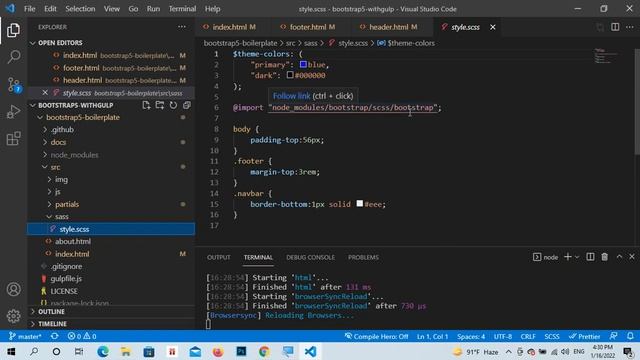The width and height of the screenshot is (640, 360).
Task: Open Explorer views and more actions menu
Action: (182, 27)
